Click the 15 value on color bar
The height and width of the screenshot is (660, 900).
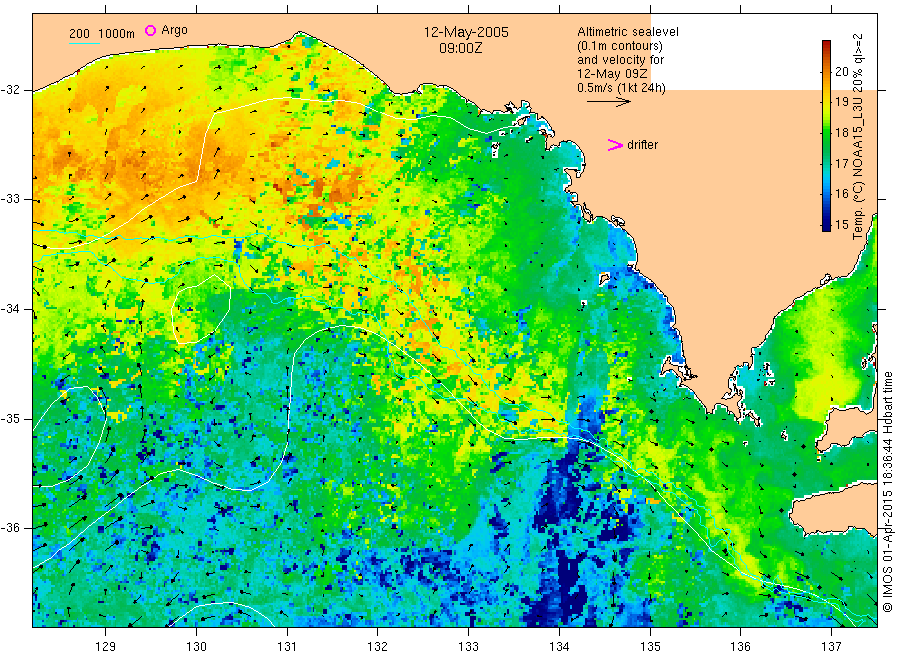coord(841,224)
